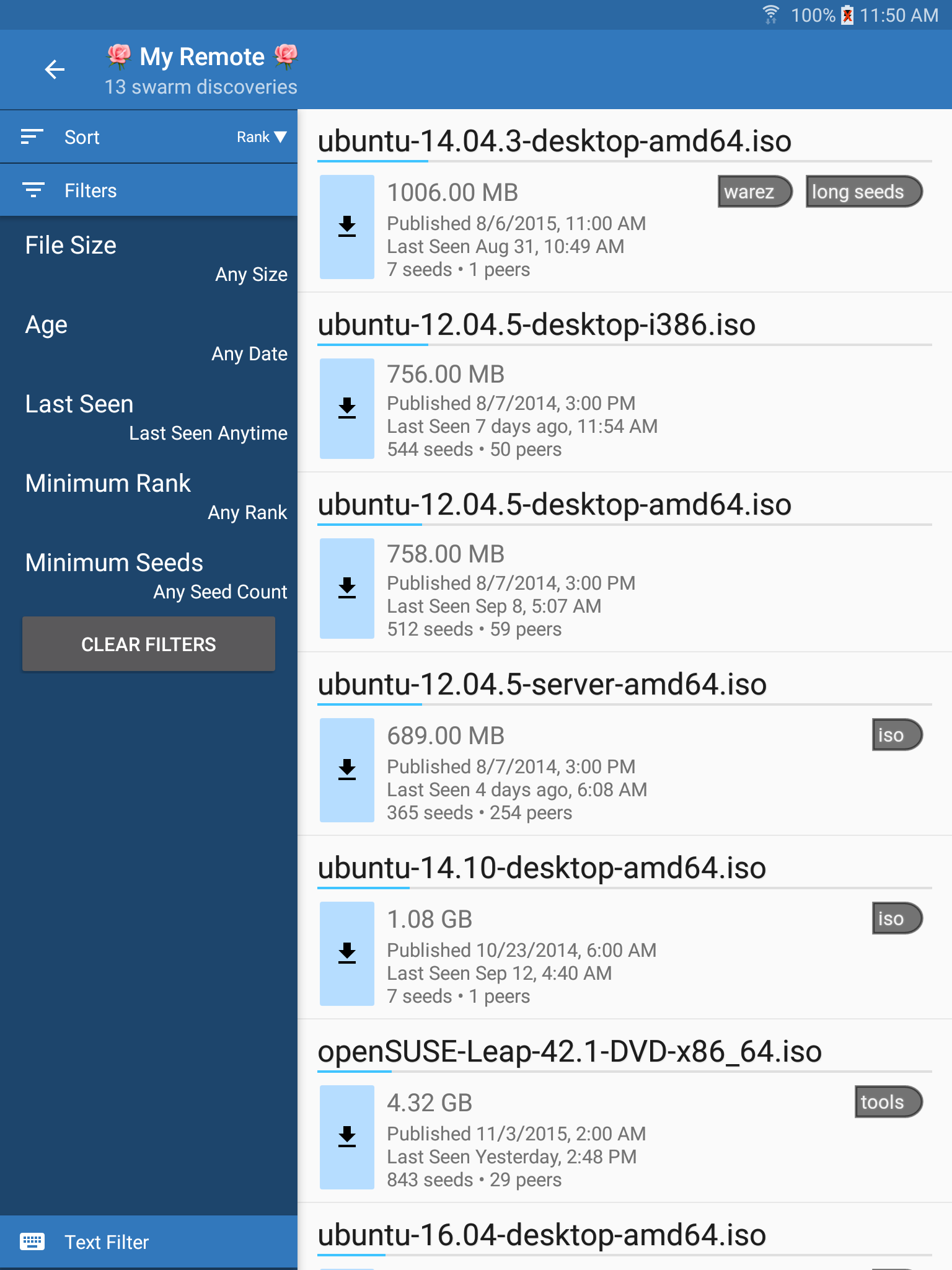
Task: Download ubuntu-14.04.3-desktop-amd64.iso via arrow icon
Action: 347,227
